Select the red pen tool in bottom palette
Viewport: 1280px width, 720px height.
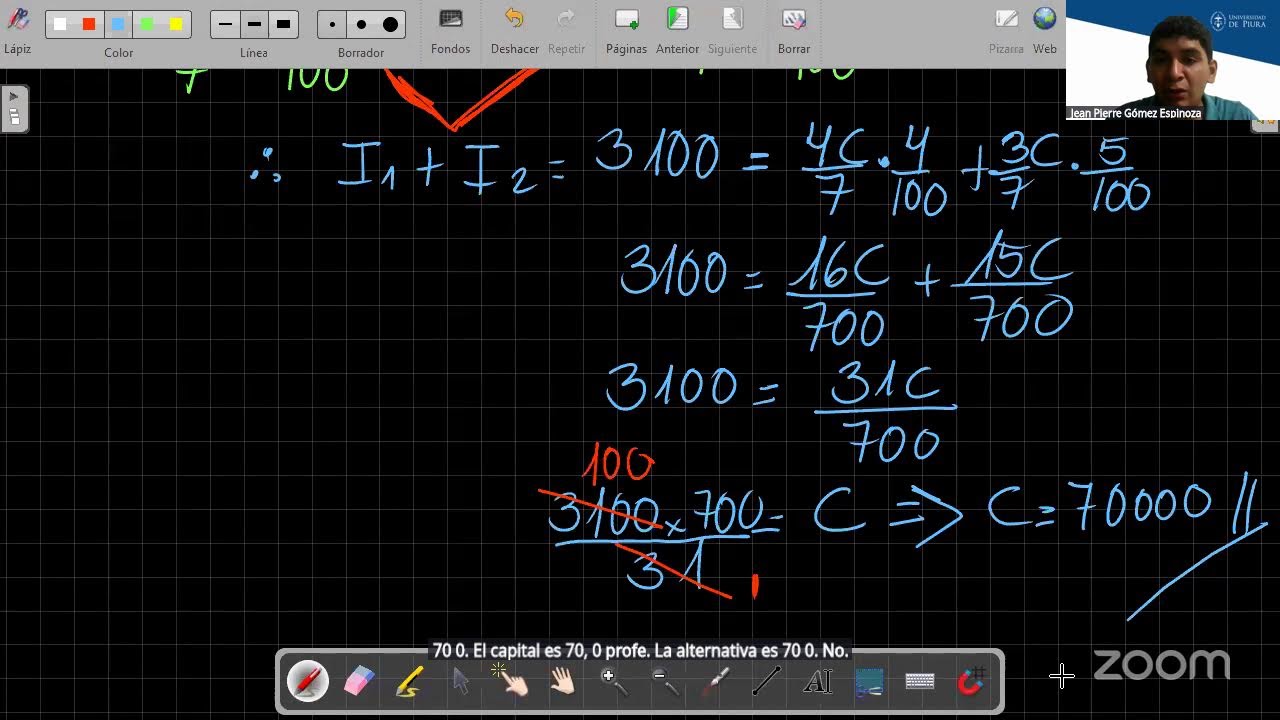tap(308, 682)
